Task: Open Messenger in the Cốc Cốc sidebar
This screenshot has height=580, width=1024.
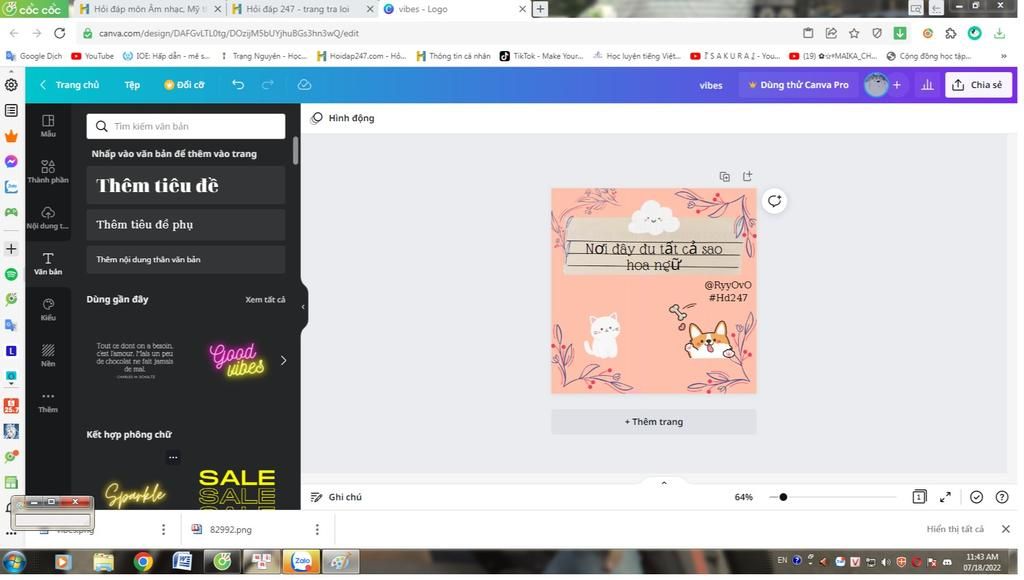Action: click(11, 161)
